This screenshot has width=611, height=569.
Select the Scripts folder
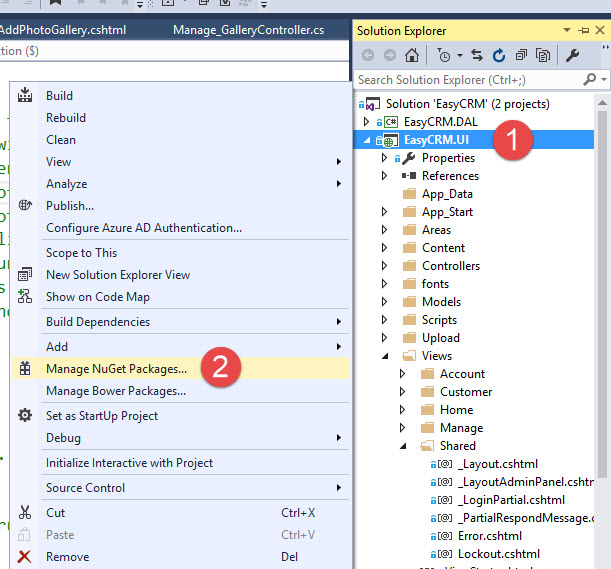(x=439, y=320)
